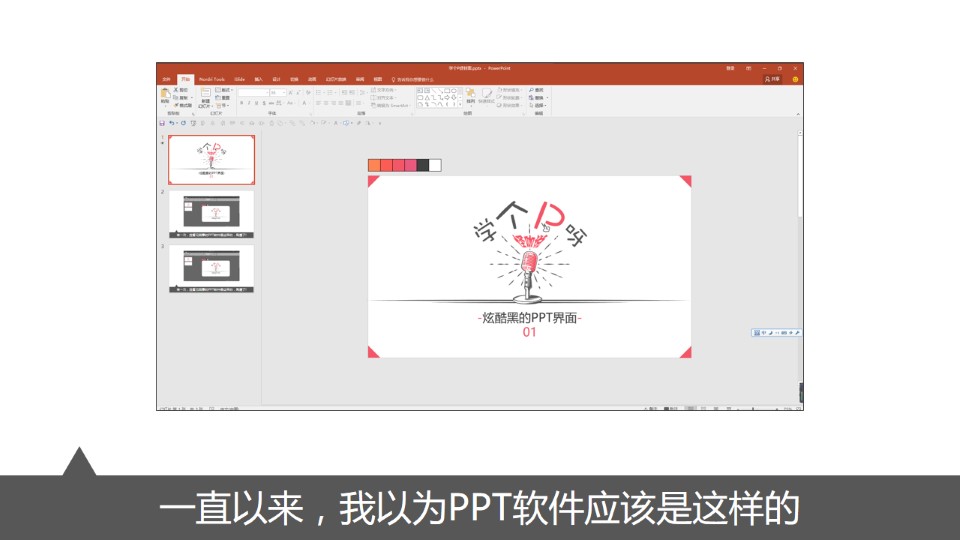Click the Save icon in the quick access toolbar

[x=162, y=123]
